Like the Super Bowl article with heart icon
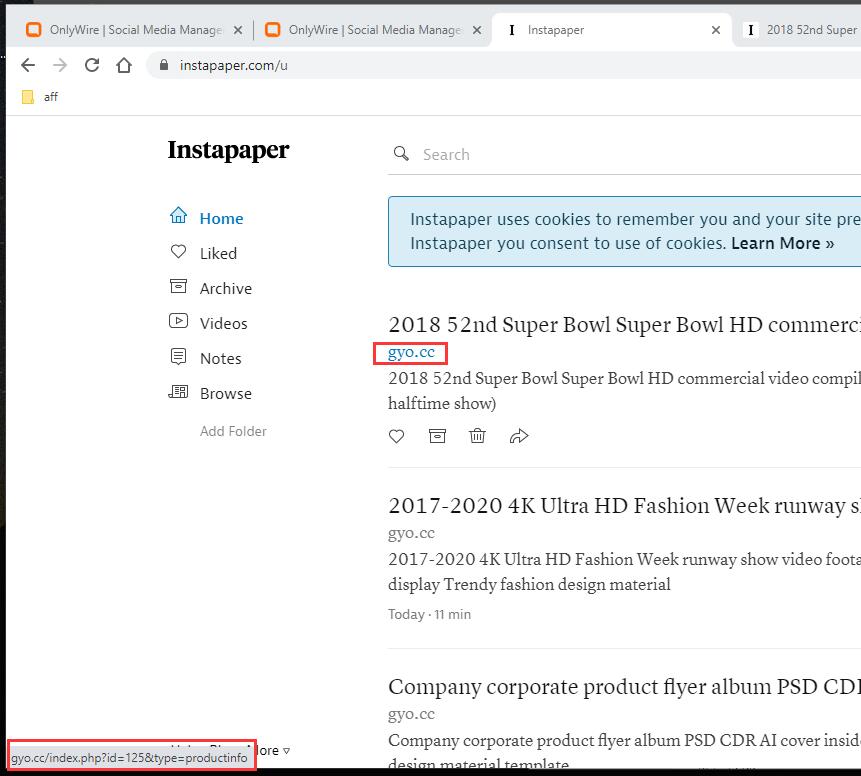 396,436
